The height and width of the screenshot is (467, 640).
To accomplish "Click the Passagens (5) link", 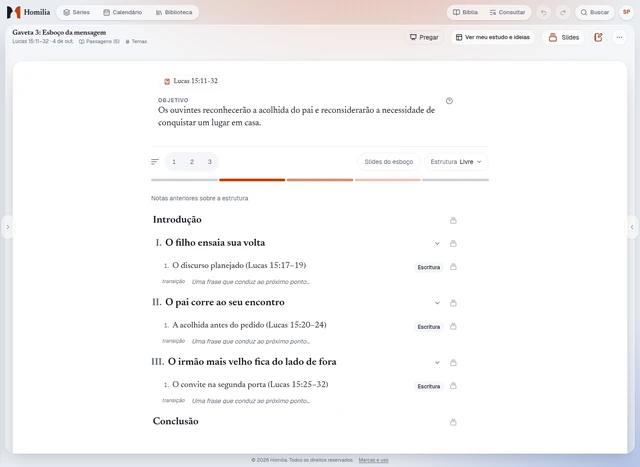I will pyautogui.click(x=99, y=41).
